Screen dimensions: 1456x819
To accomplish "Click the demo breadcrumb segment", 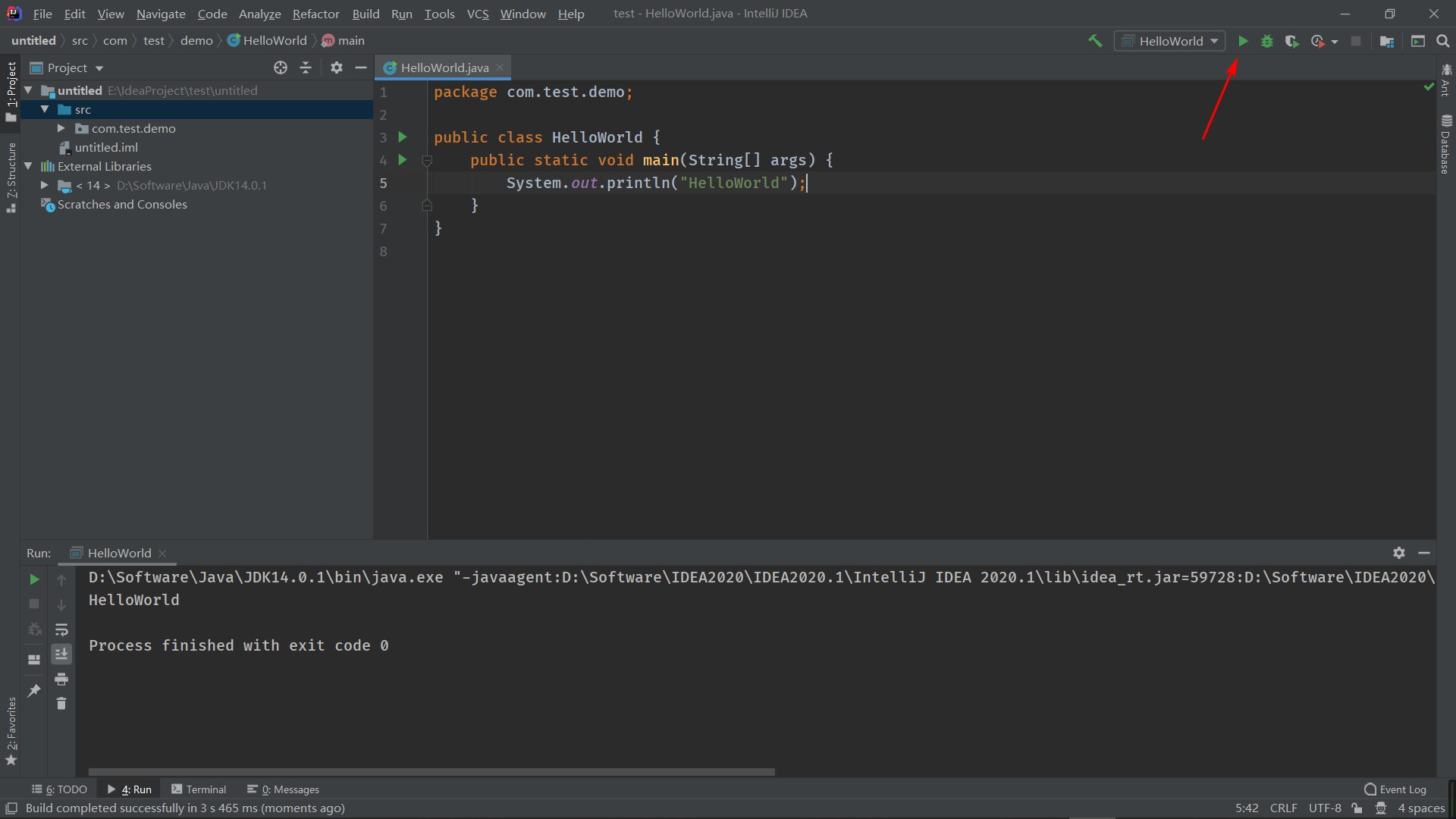I will 196,41.
